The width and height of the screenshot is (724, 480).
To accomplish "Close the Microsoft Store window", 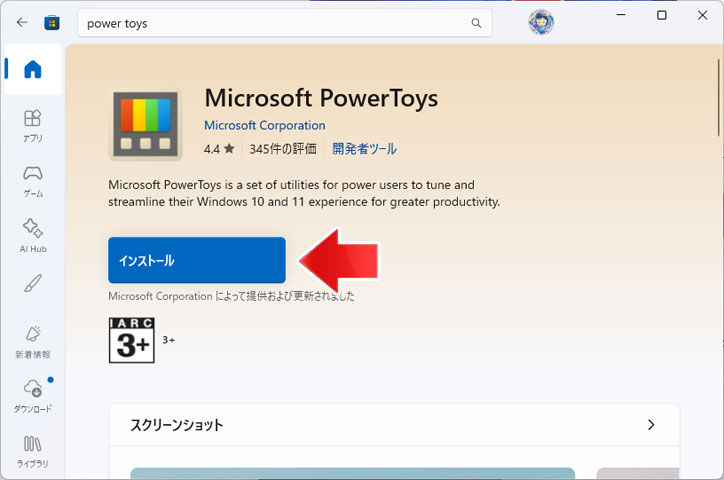I will (702, 15).
